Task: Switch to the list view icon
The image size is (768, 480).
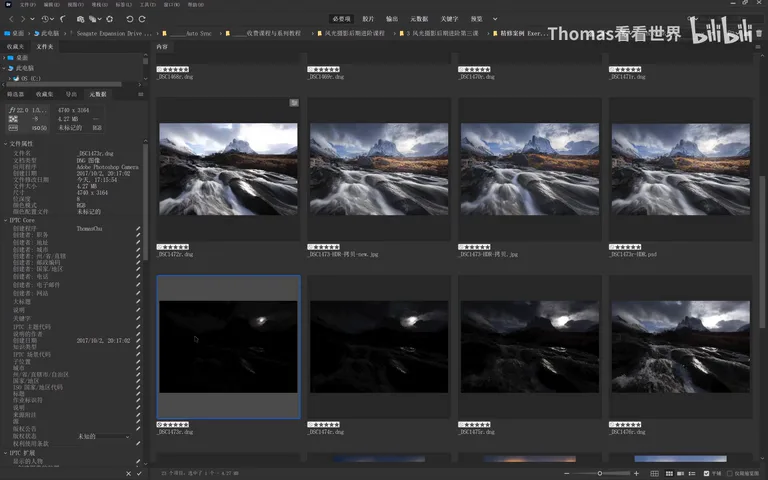Action: pyautogui.click(x=692, y=474)
